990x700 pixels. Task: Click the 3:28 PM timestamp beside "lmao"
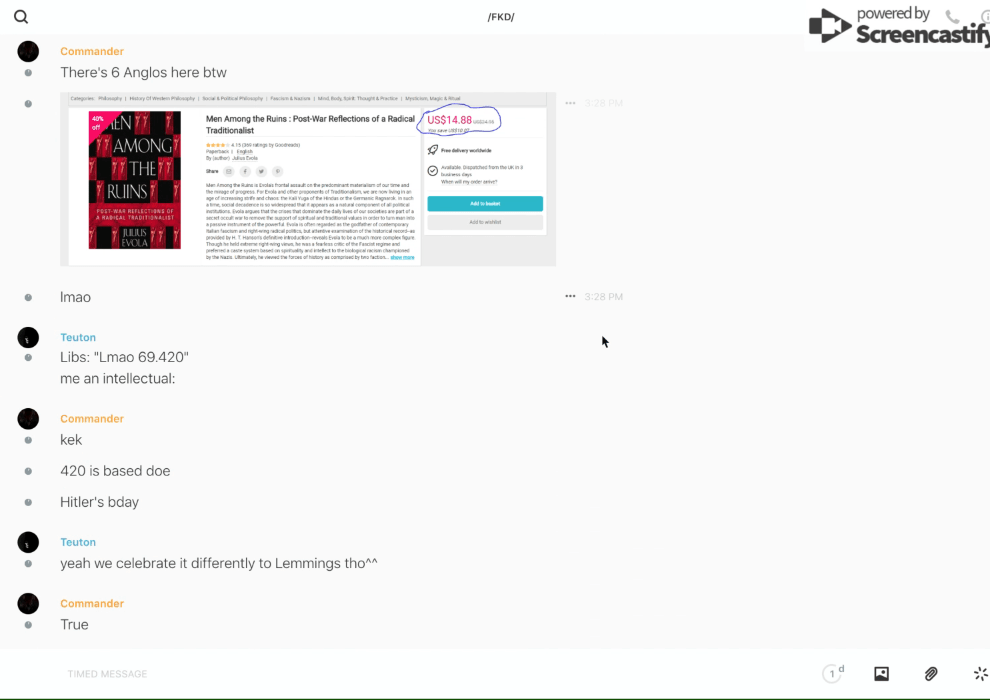[x=604, y=297]
